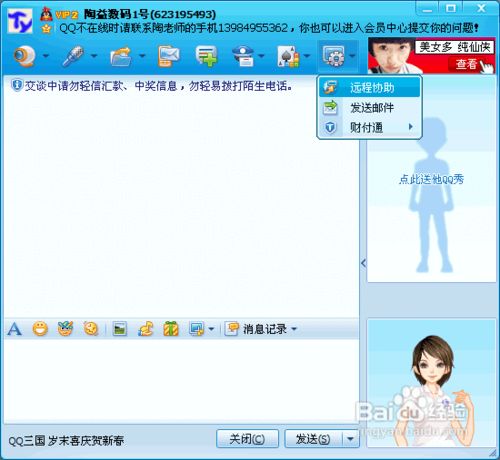Screen dimensions: 500x460
Task: Click the VIP2 membership badge
Action: pos(67,15)
